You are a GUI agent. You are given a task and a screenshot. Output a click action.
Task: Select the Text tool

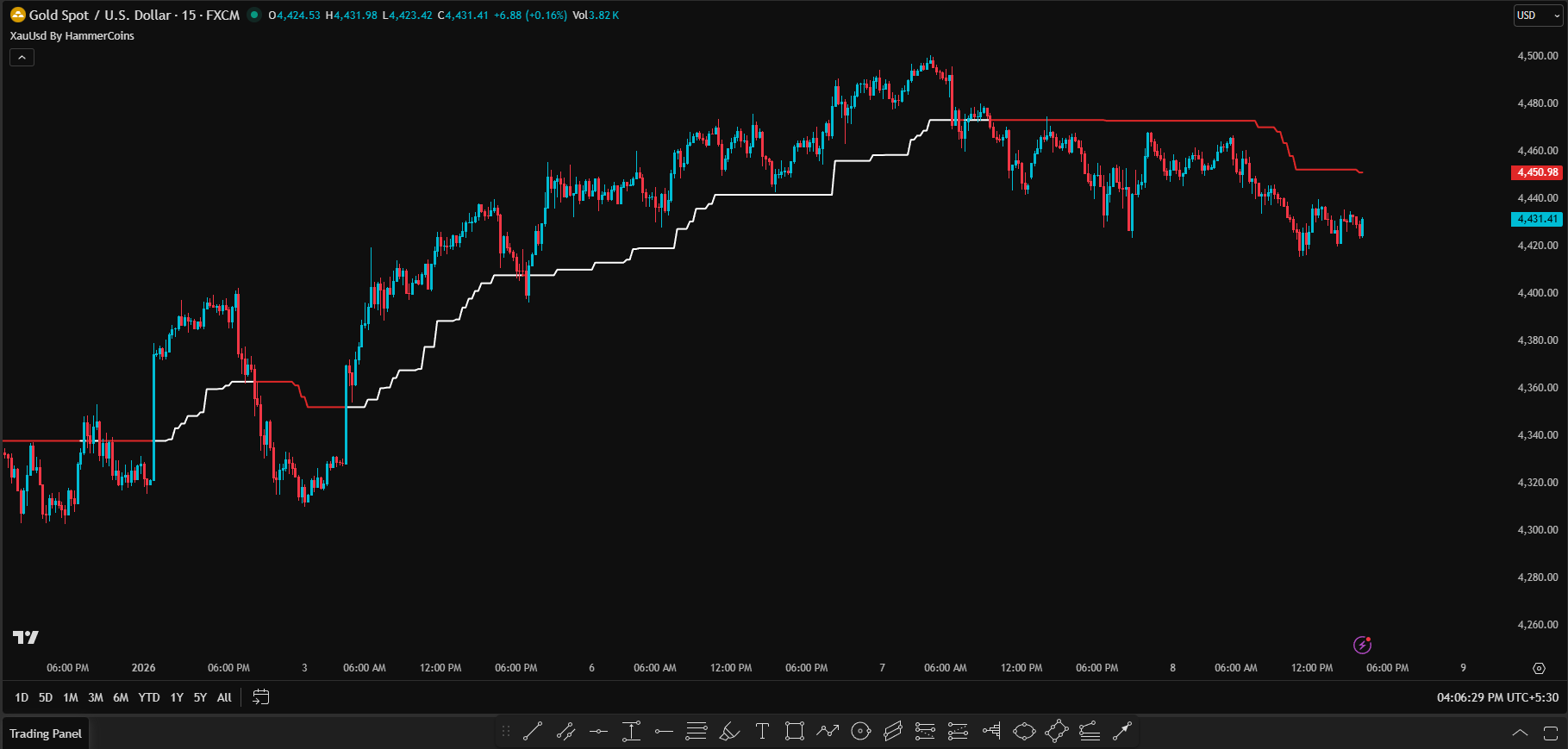point(762,732)
